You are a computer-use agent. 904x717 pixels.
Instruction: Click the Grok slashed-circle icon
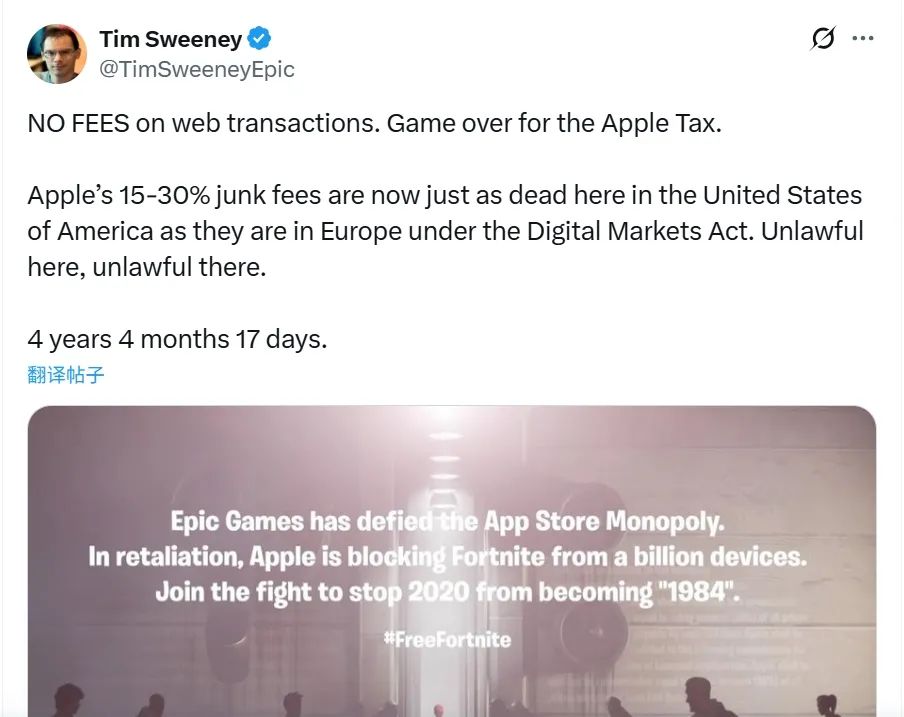tap(822, 39)
